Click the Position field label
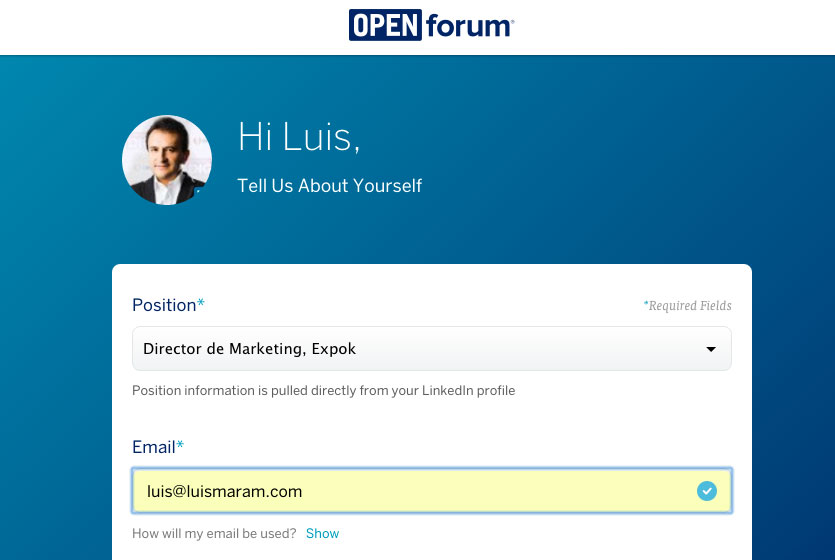 tap(163, 305)
